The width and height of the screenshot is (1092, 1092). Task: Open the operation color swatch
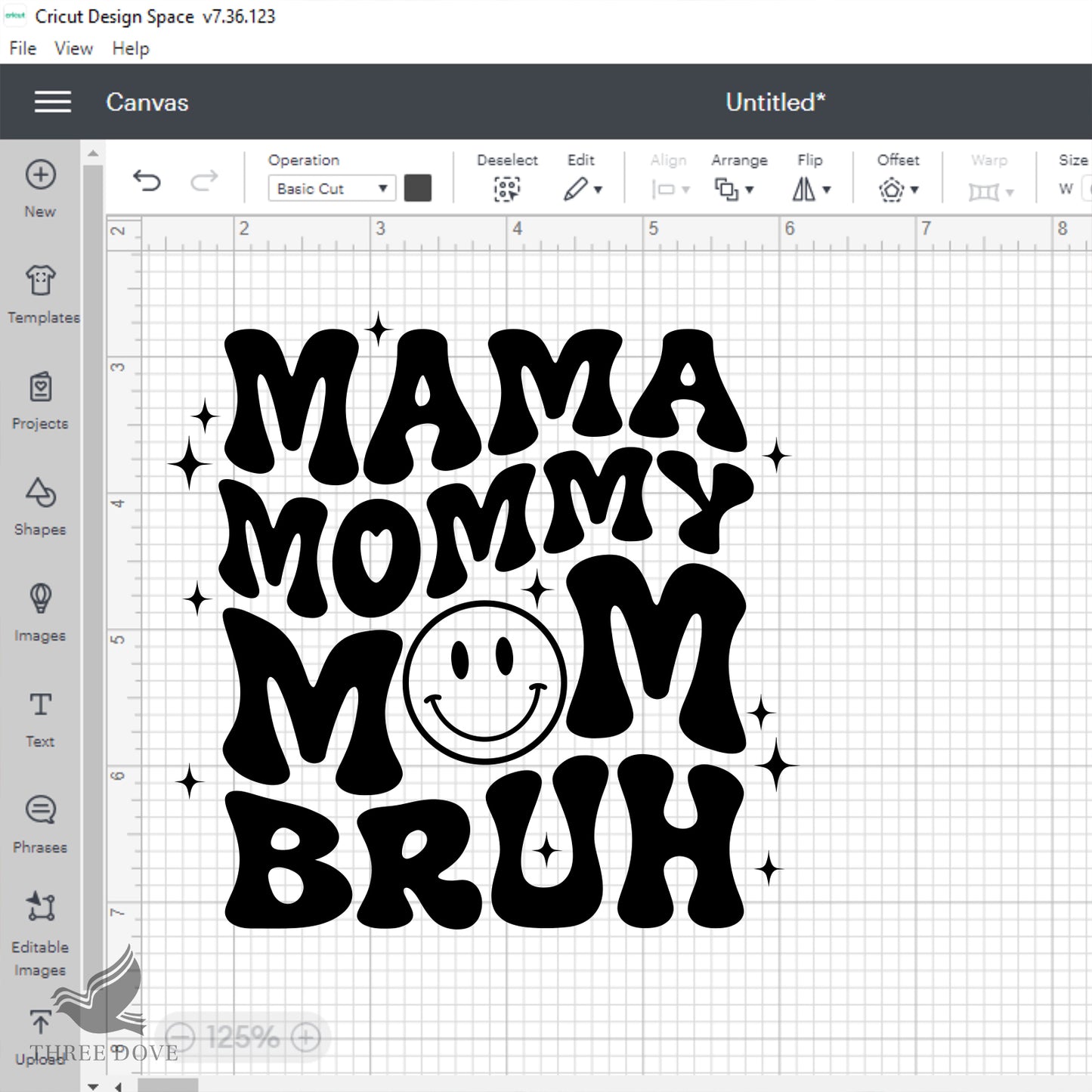pyautogui.click(x=418, y=188)
